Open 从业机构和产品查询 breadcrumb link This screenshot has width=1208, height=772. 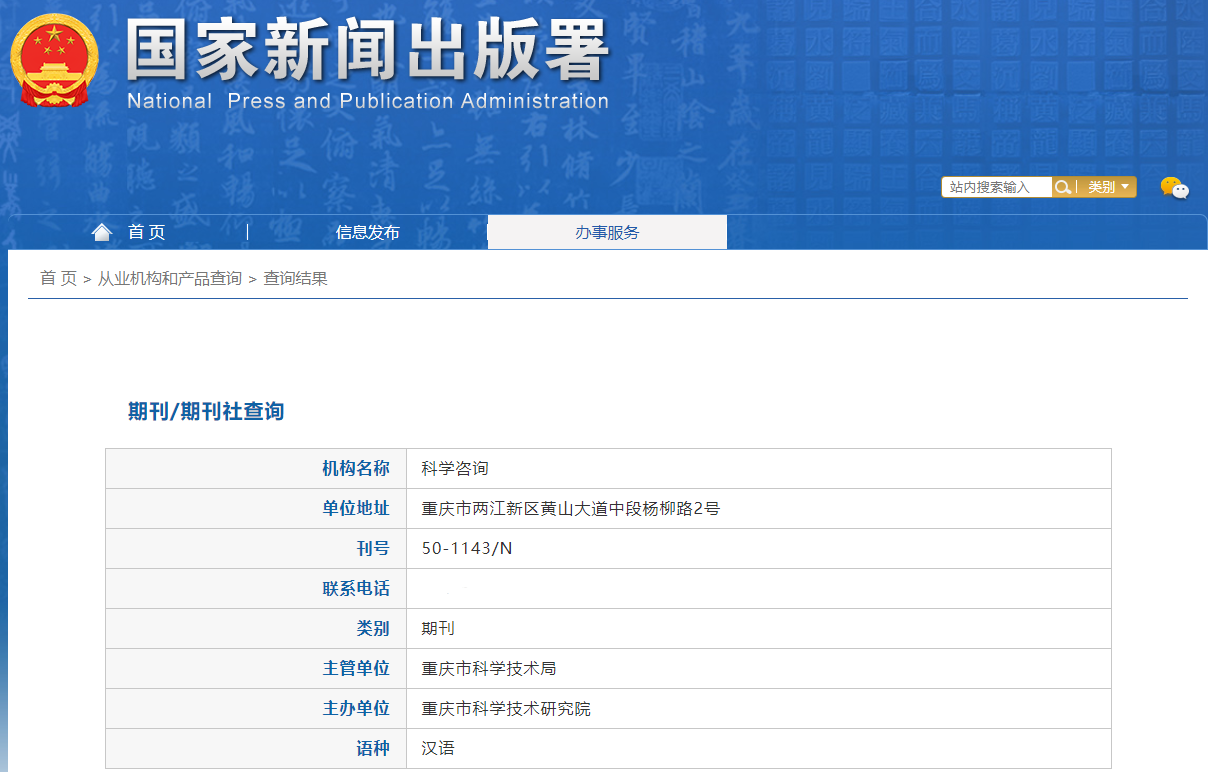(169, 278)
